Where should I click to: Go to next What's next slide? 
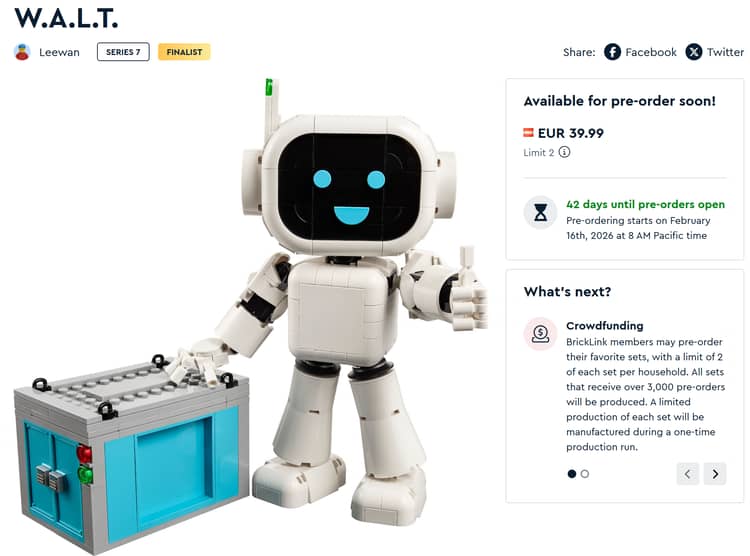point(715,474)
